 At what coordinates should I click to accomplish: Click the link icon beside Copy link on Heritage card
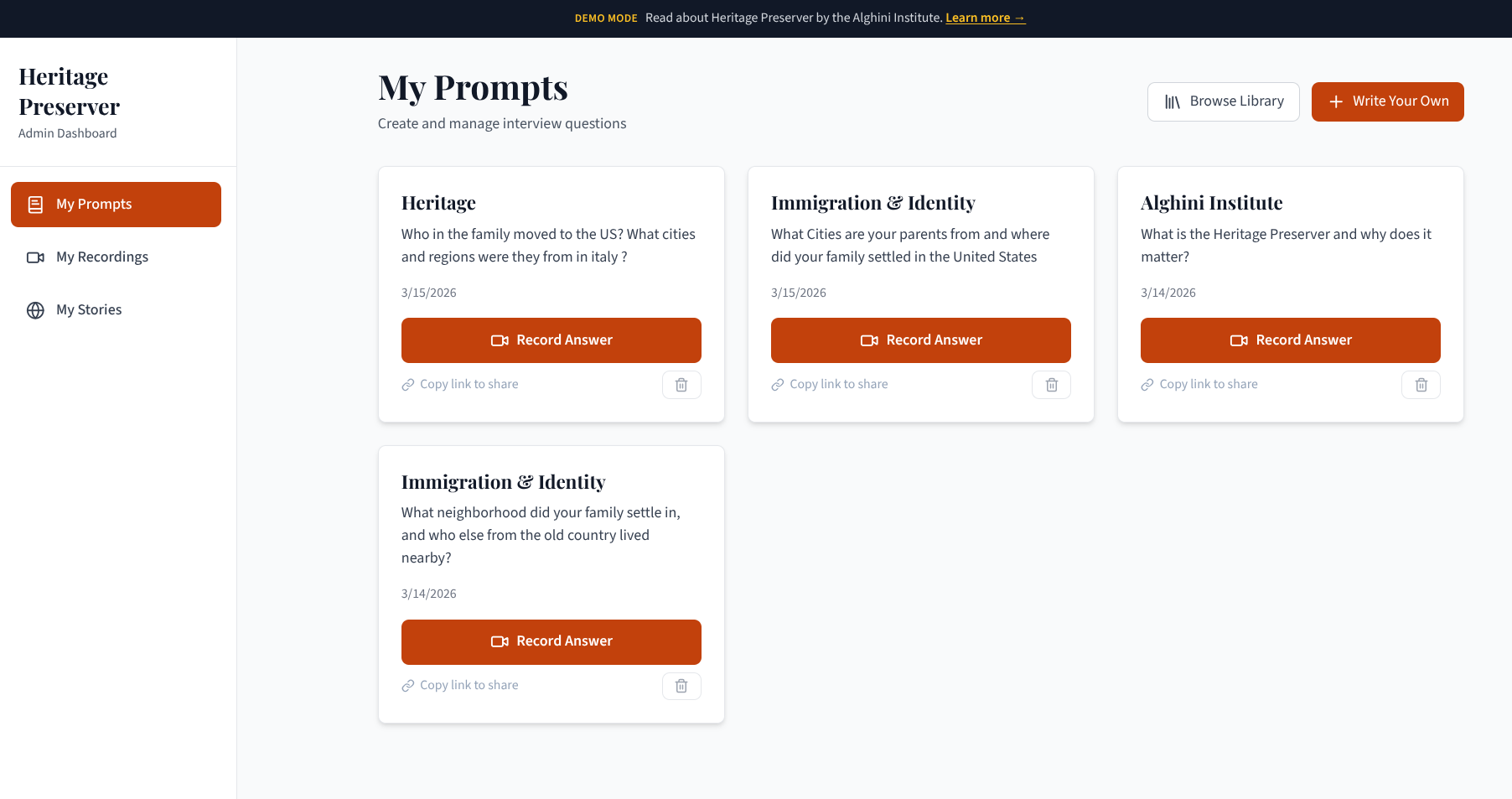407,384
